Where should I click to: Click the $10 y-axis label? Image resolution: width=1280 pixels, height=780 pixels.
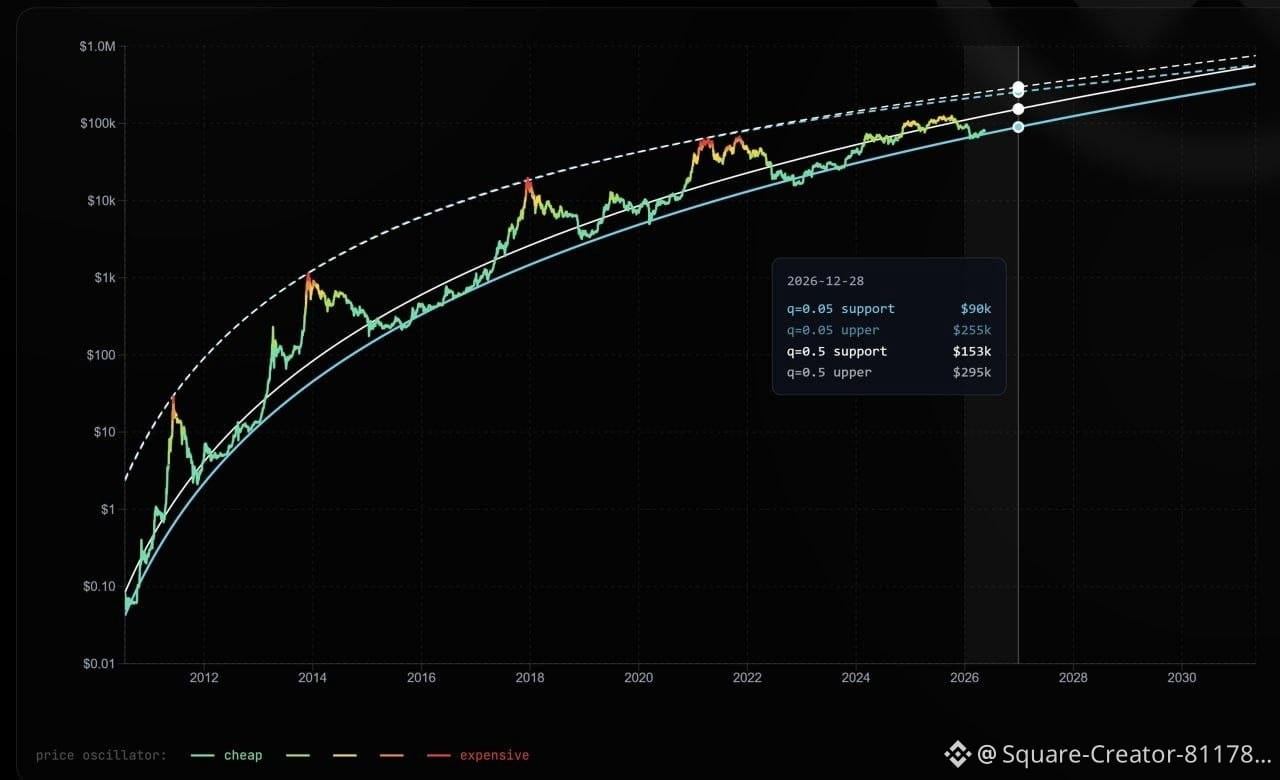click(105, 432)
